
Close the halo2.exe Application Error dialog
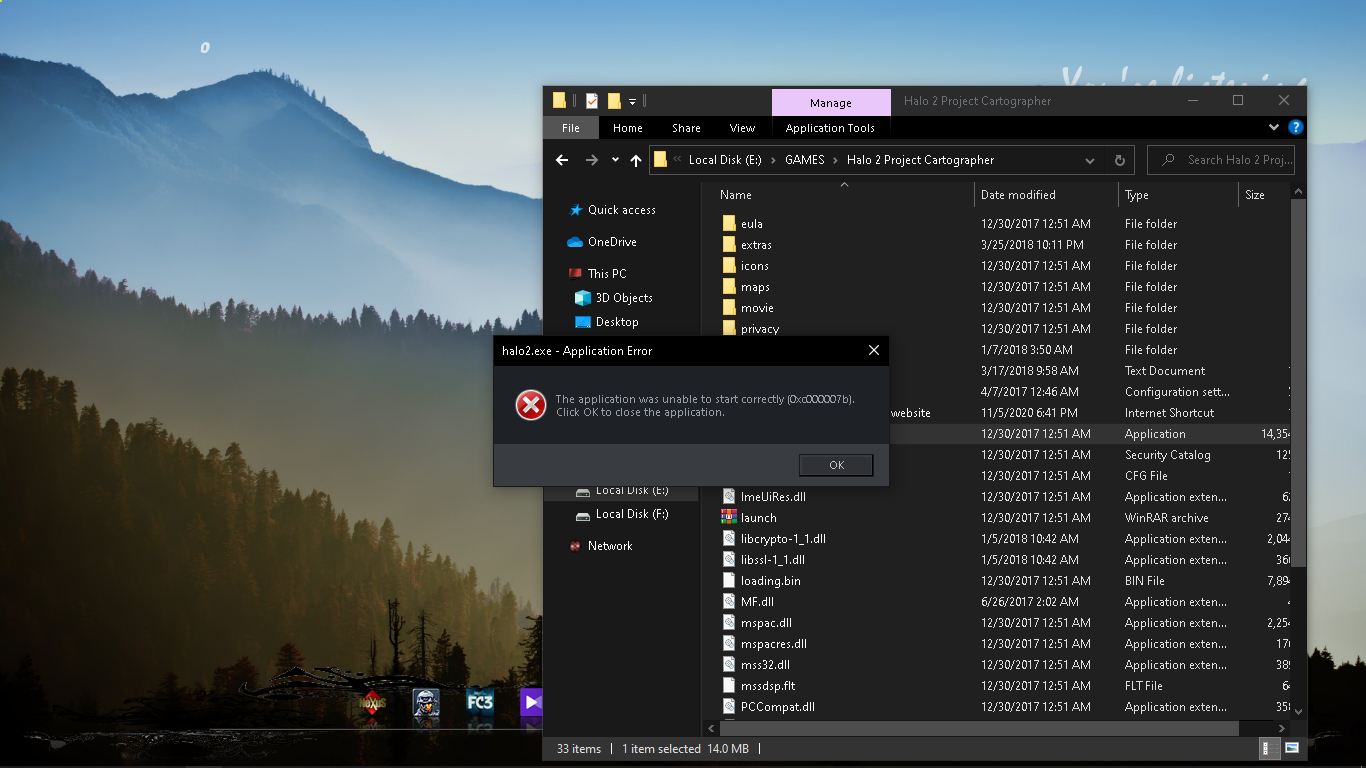pyautogui.click(x=874, y=351)
